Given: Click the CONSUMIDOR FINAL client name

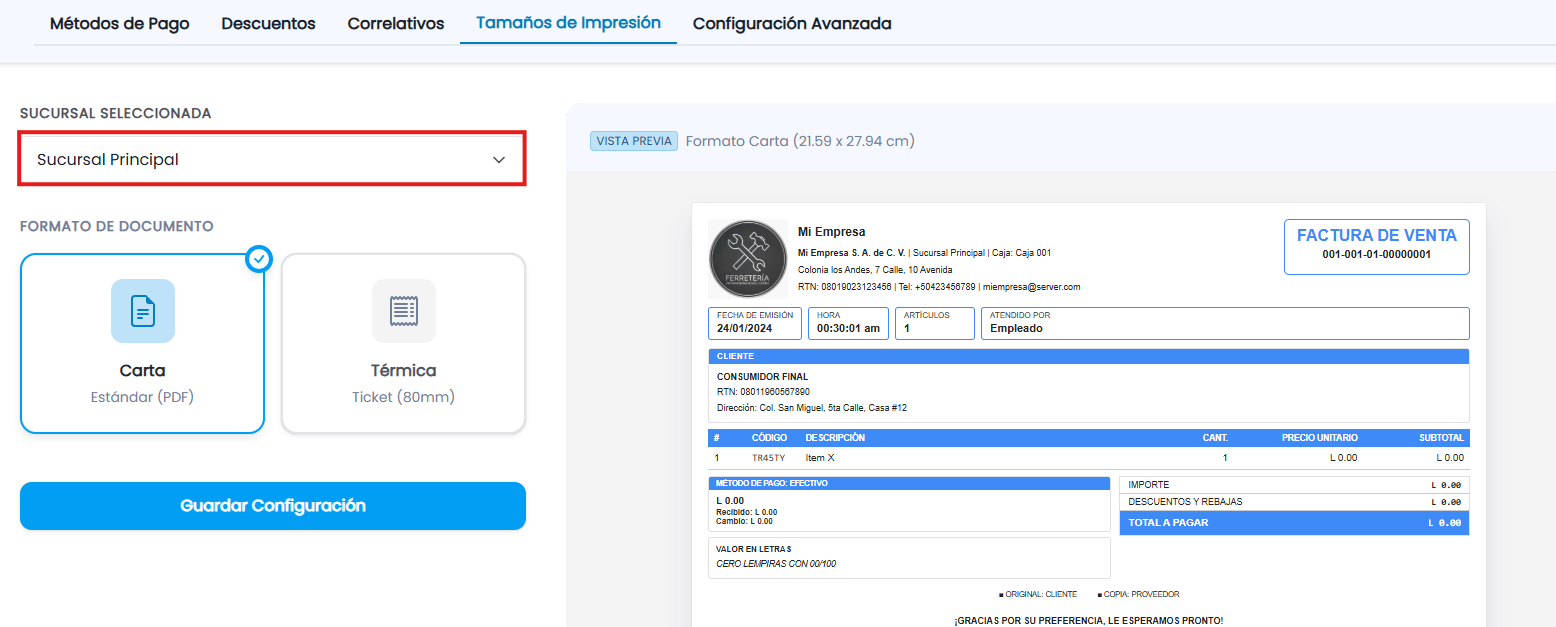Looking at the screenshot, I should (x=763, y=377).
